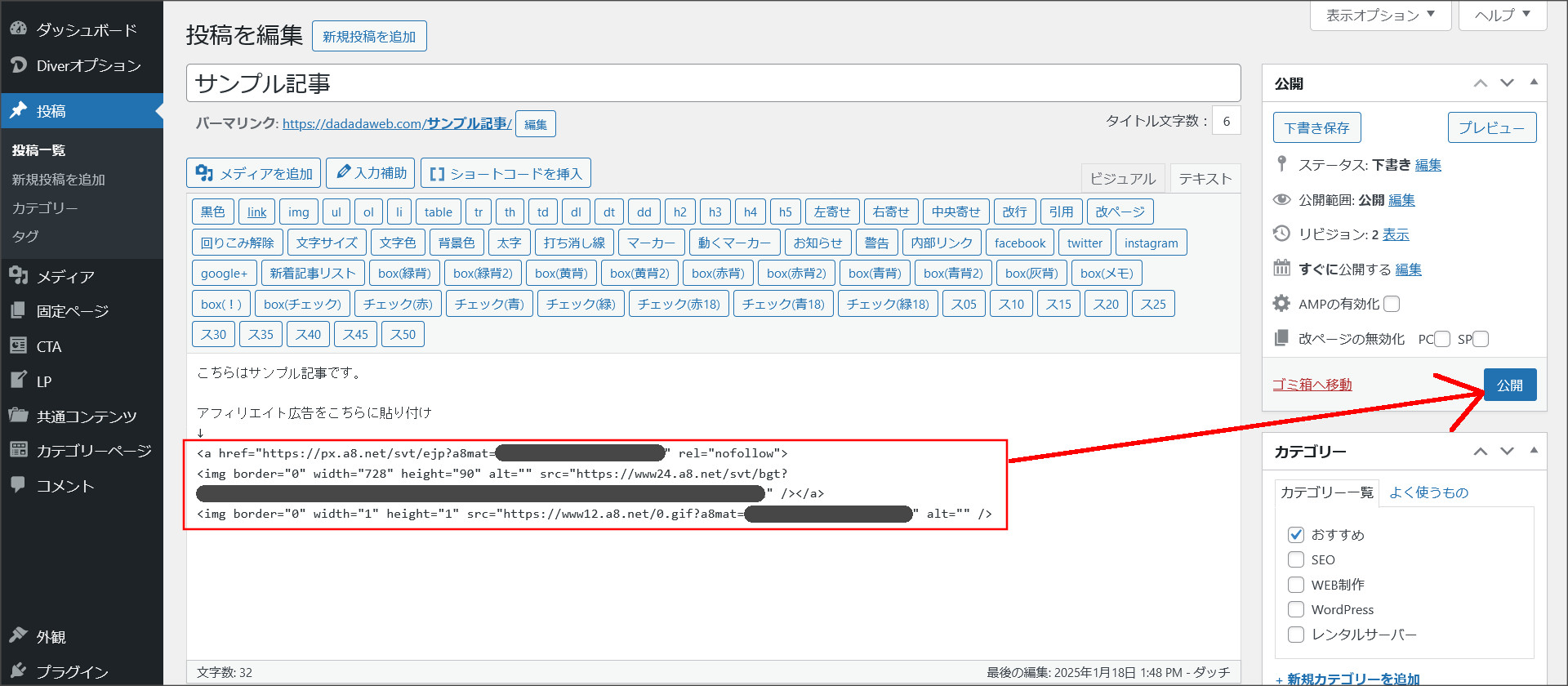The height and width of the screenshot is (686, 1568).
Task: Open 新規投稿を追加 in sidebar submenu
Action: pos(58,180)
